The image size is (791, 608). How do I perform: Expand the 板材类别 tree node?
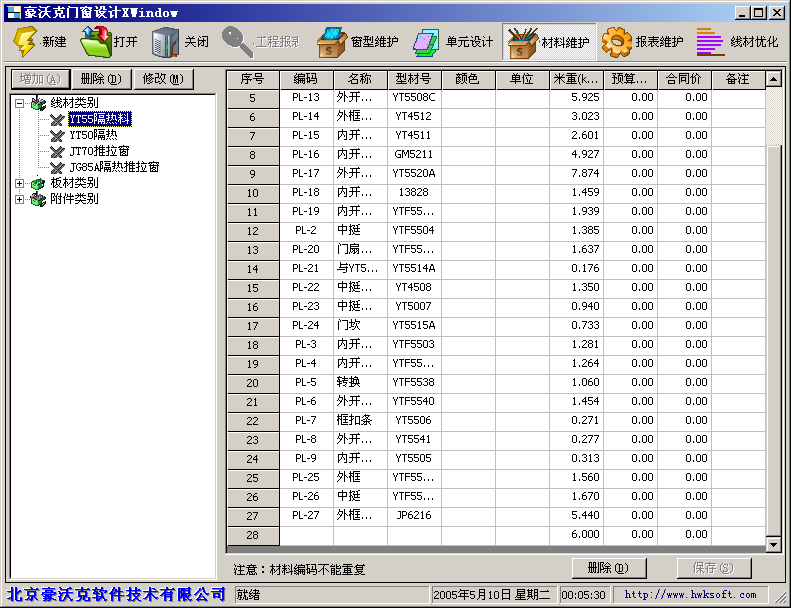(19, 183)
